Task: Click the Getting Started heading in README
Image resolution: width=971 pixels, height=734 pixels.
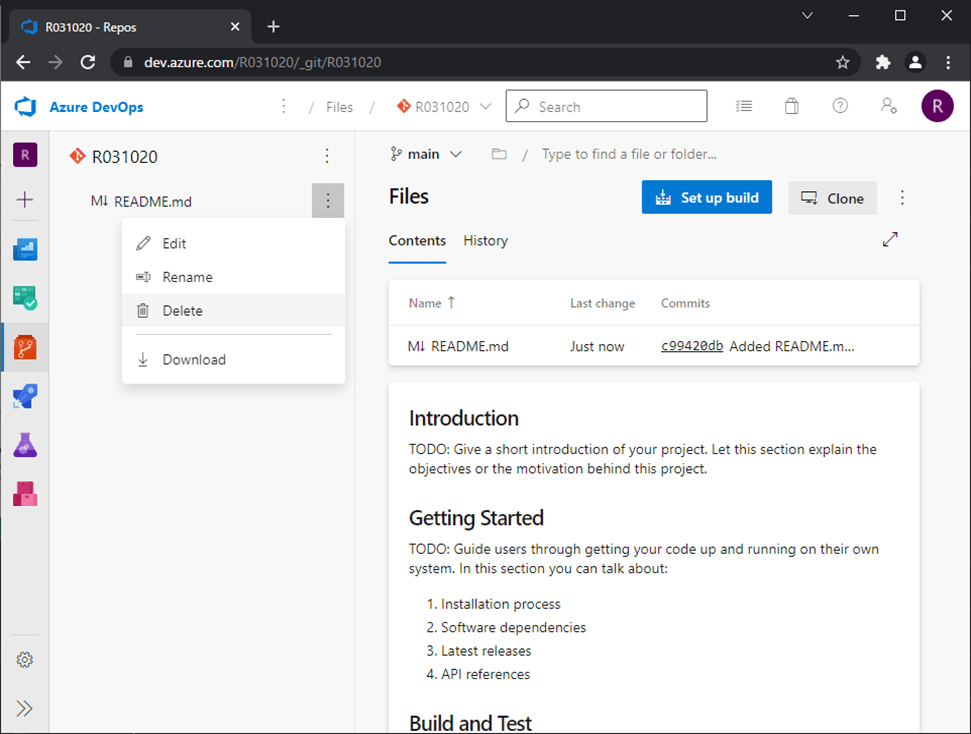Action: [x=476, y=518]
